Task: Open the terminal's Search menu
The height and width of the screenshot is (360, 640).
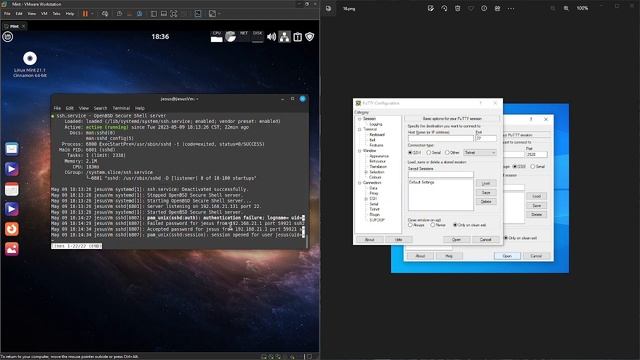Action: [100, 108]
